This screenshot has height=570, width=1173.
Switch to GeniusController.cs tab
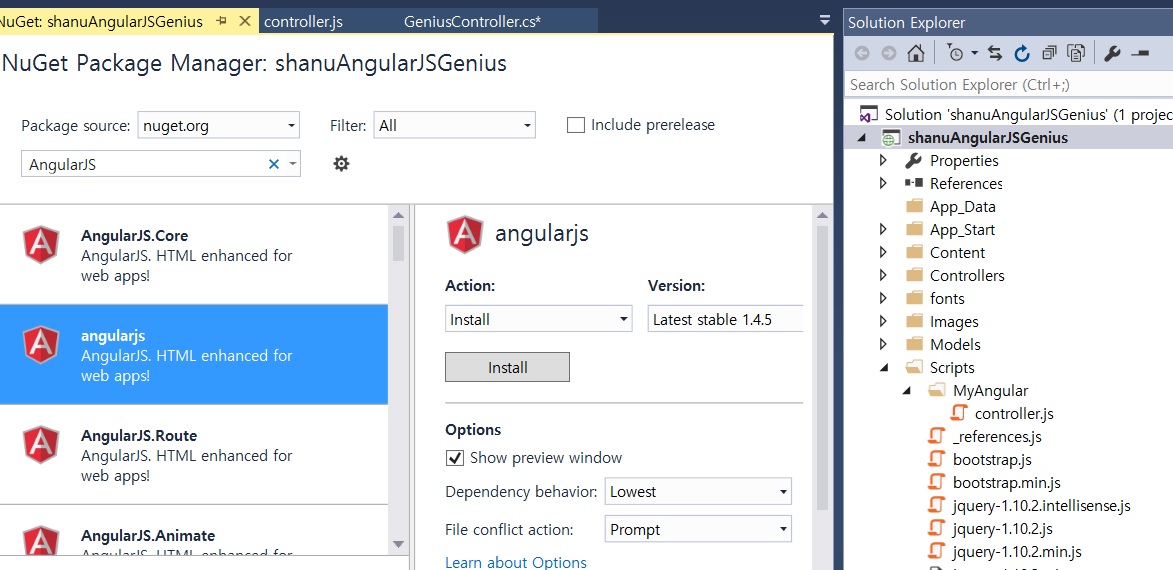coord(472,22)
